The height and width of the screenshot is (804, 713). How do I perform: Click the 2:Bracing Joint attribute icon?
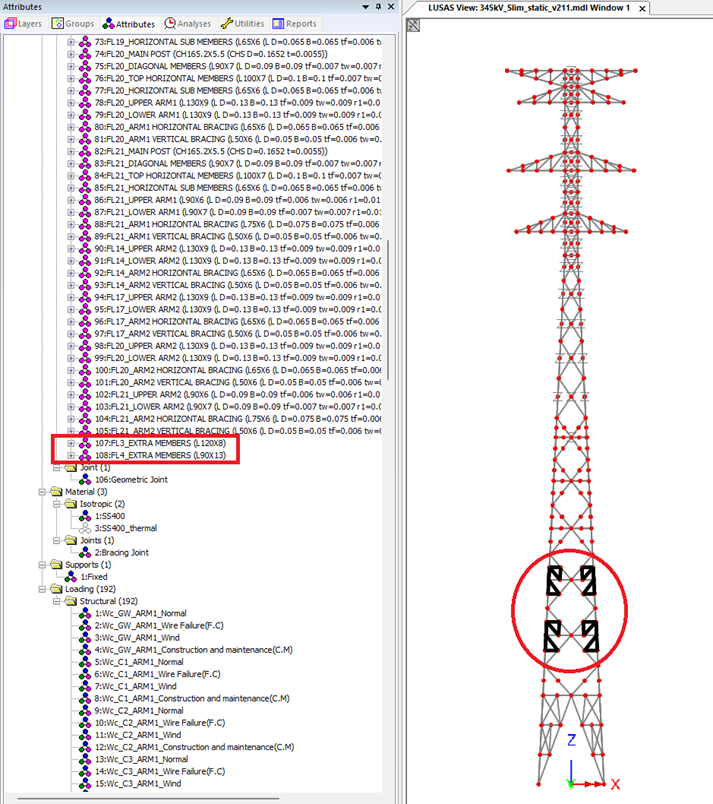point(85,553)
